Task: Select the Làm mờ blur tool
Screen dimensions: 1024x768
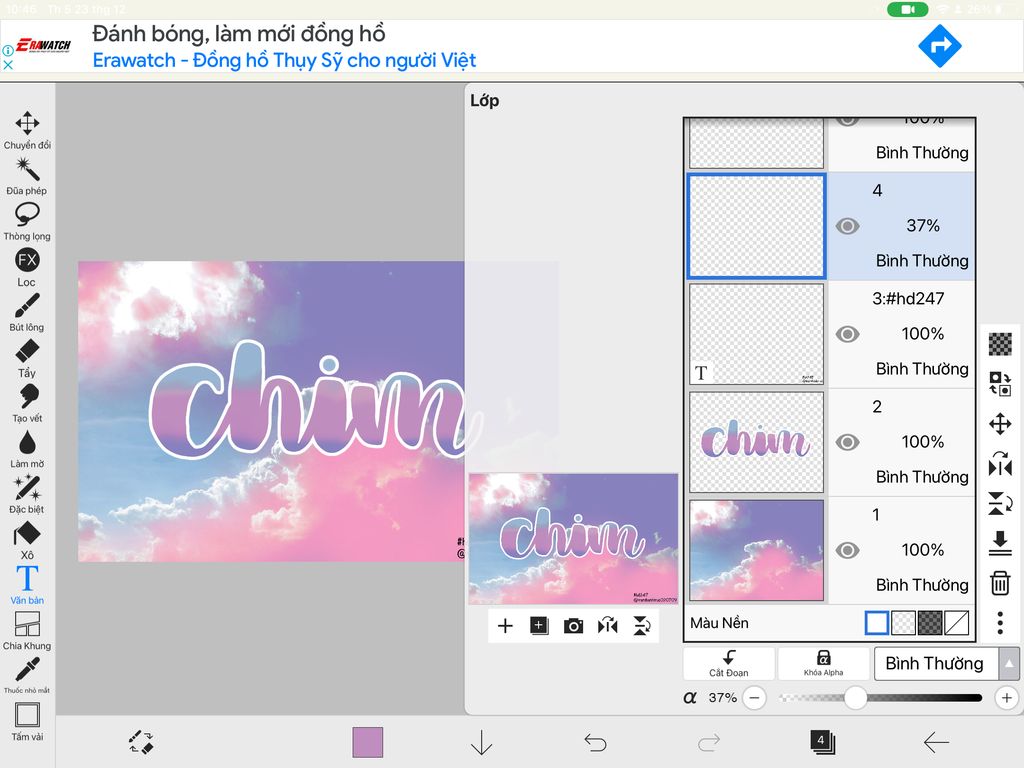Action: 27,449
